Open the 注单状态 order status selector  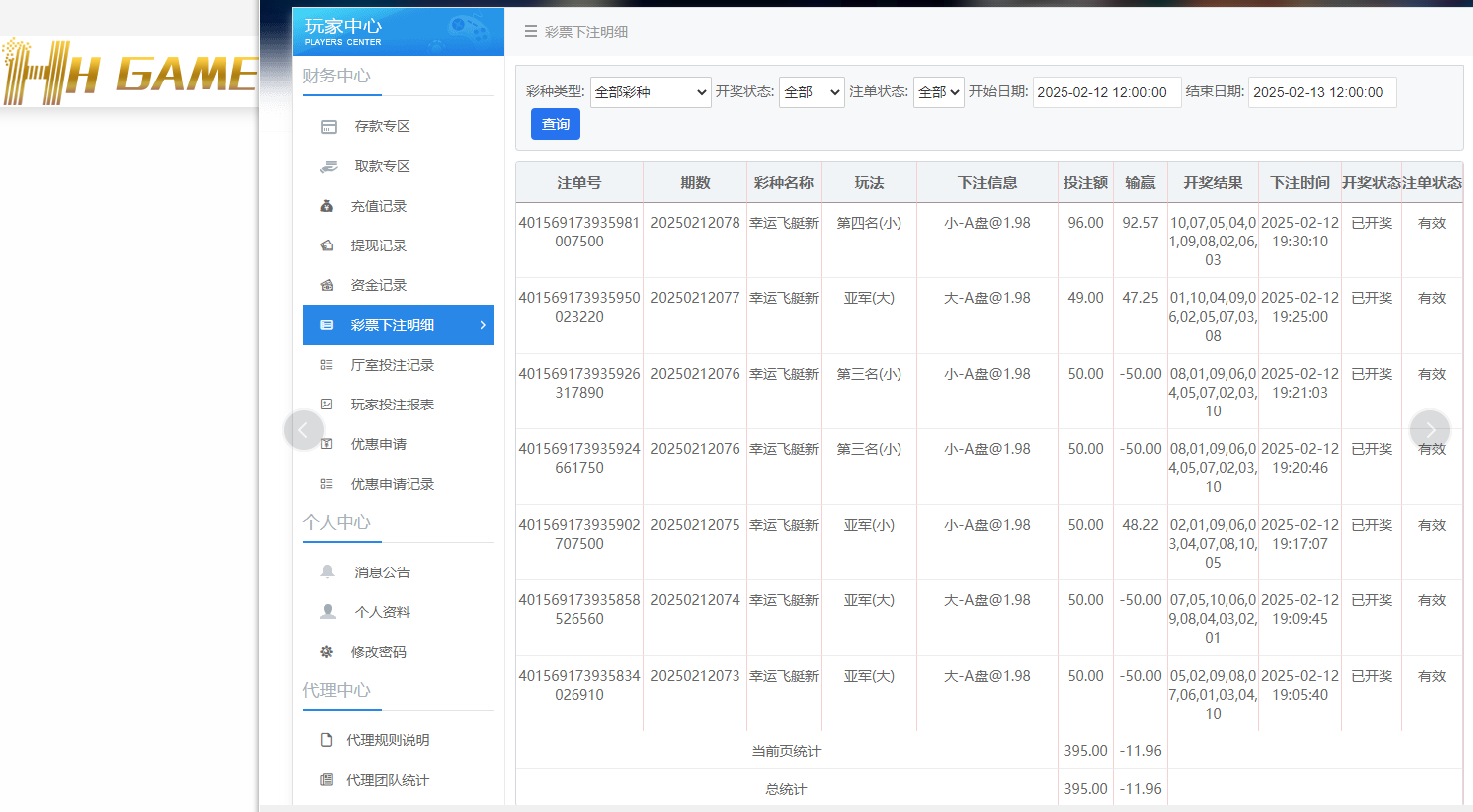[938, 90]
